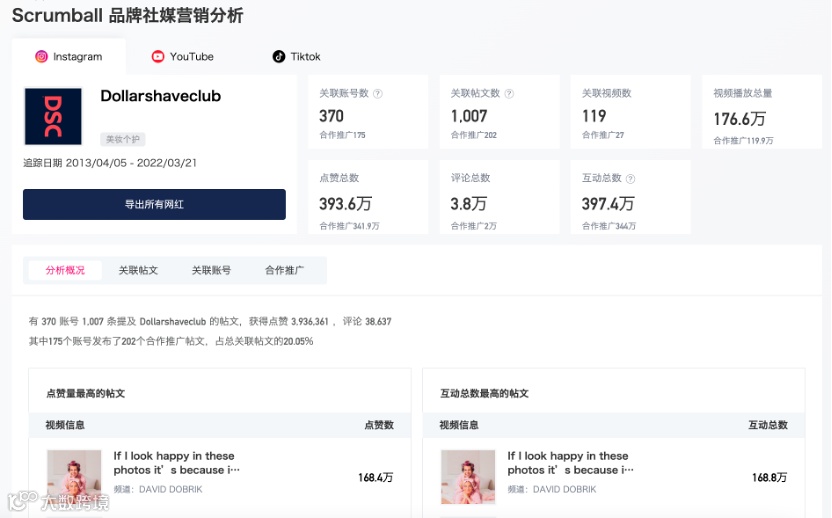Click the 互动总数 column header
Screen dimensions: 832x518
[768, 425]
